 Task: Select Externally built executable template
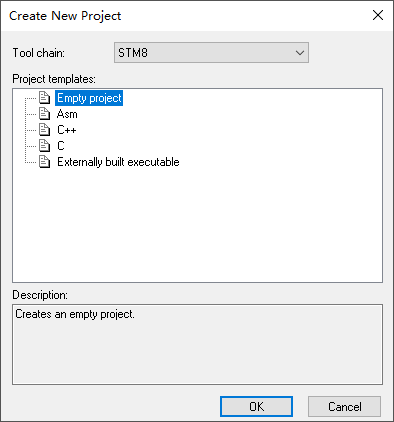118,162
